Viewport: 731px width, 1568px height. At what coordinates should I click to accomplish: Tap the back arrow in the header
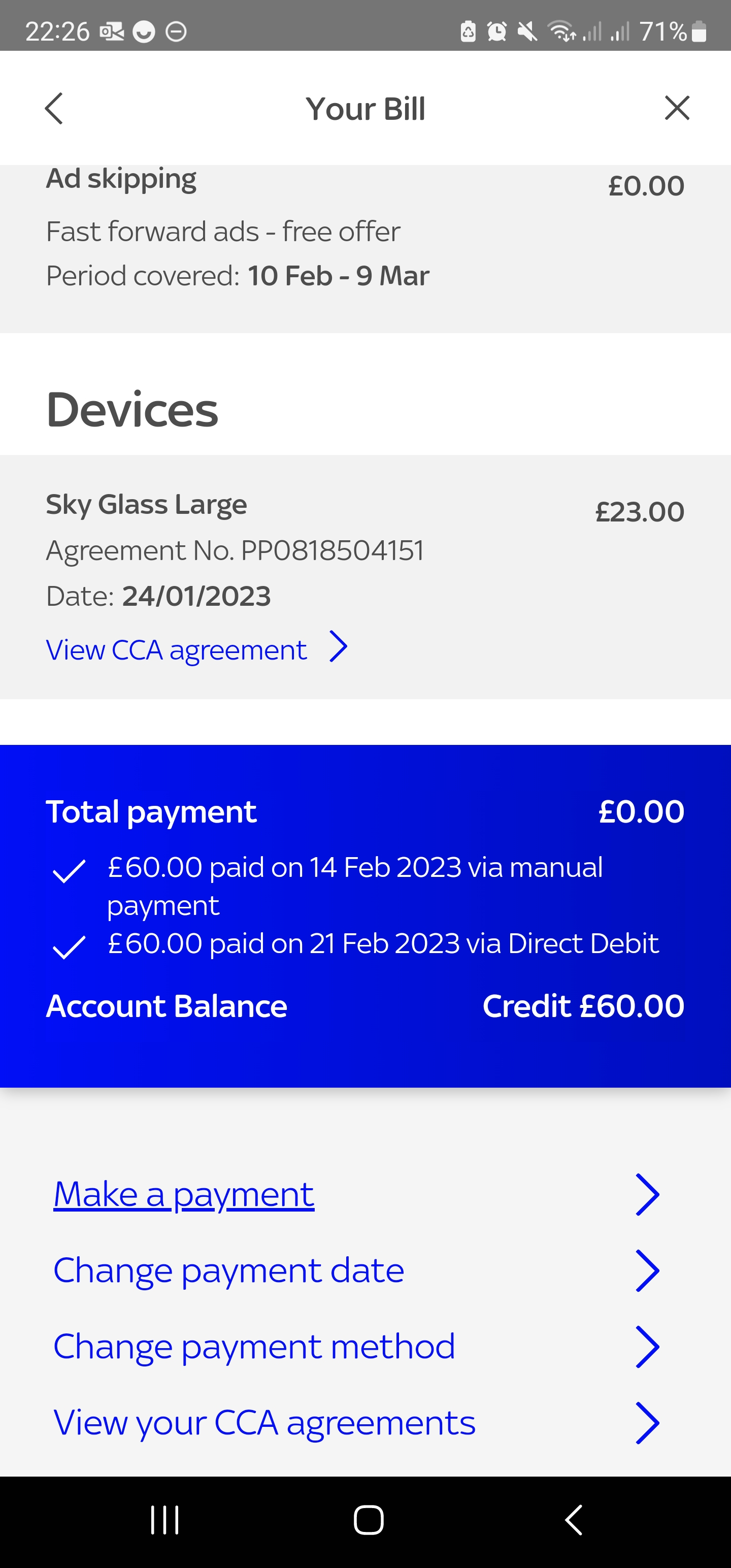click(54, 108)
